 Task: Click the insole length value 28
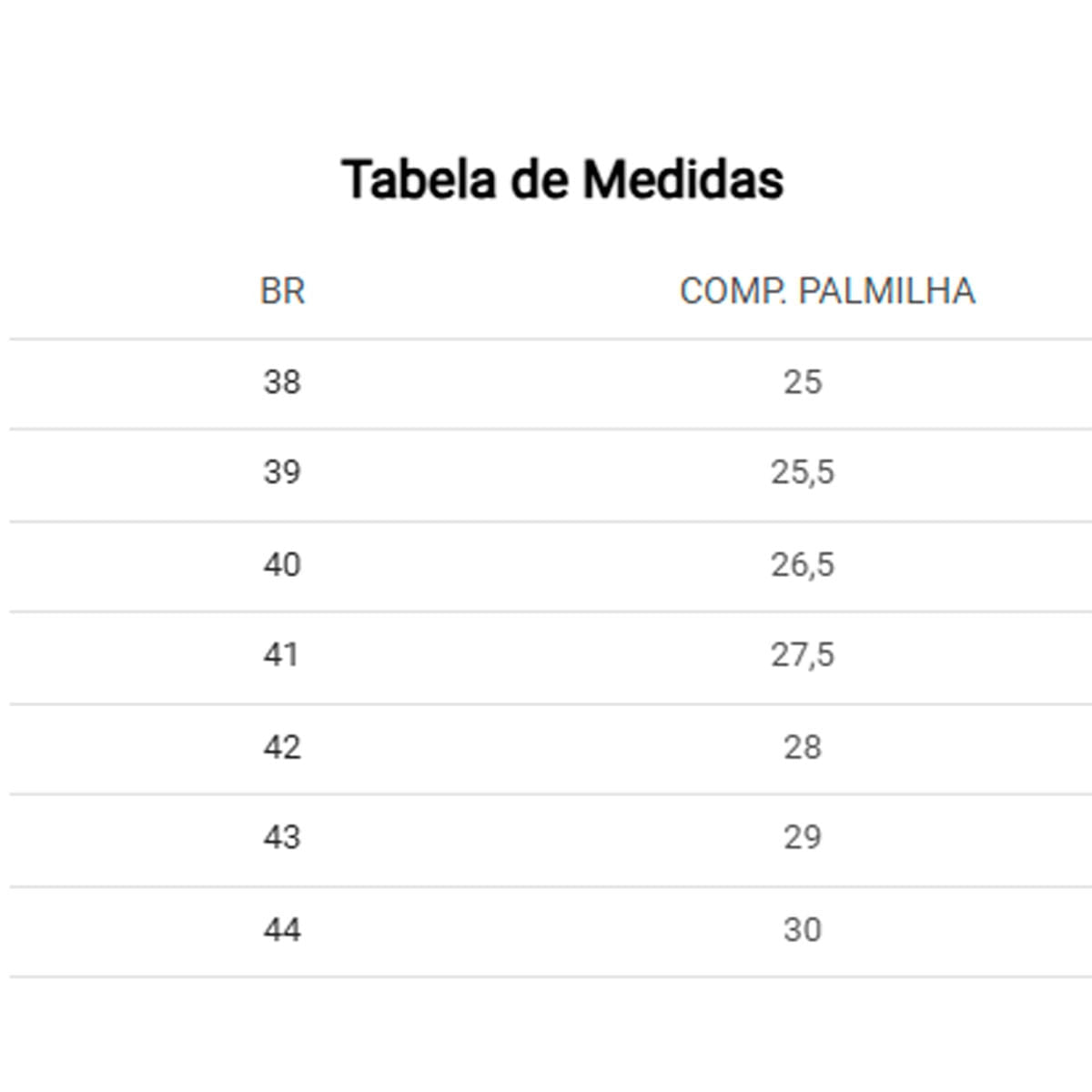[803, 748]
